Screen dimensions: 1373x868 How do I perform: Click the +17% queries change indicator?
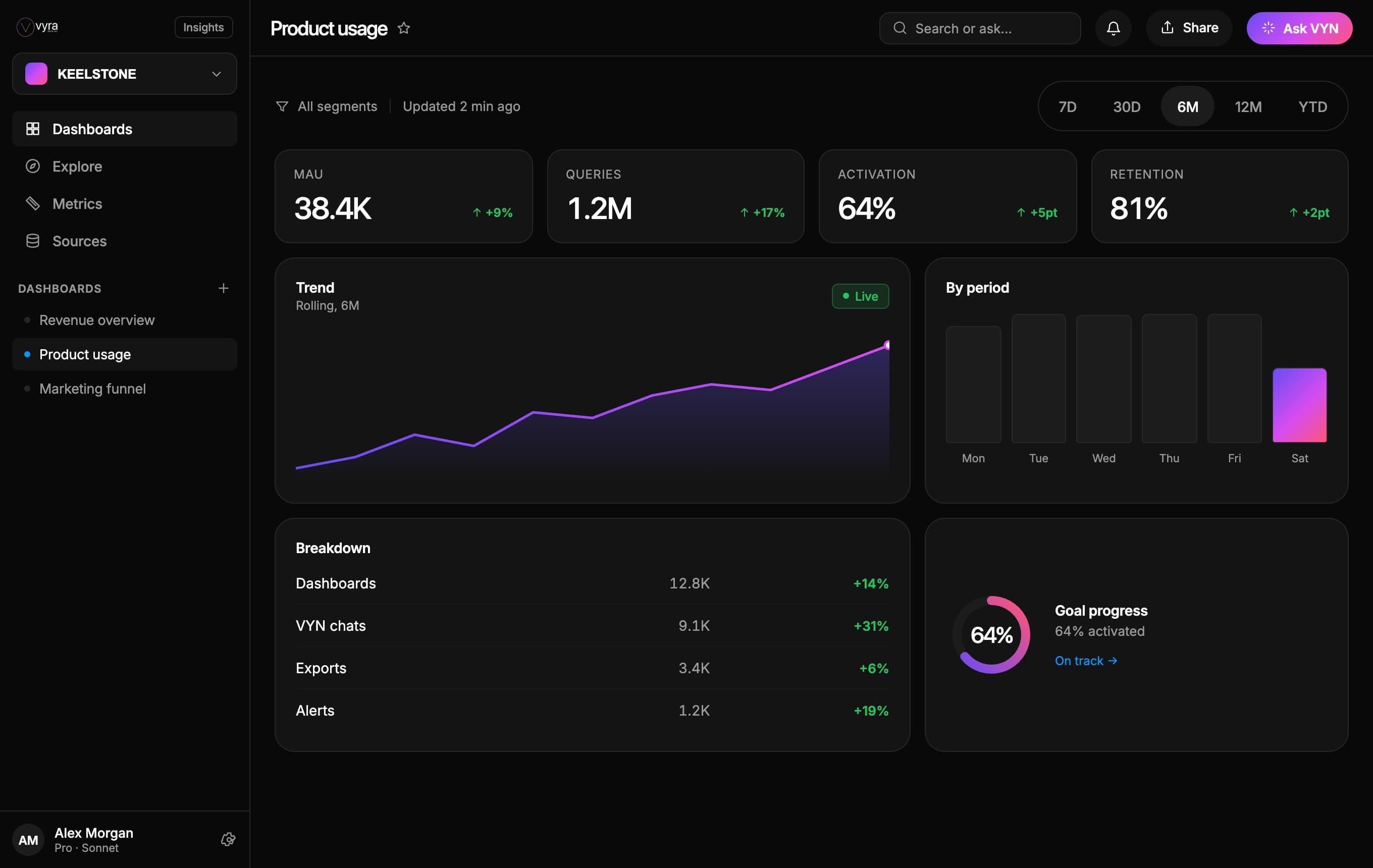(x=762, y=212)
